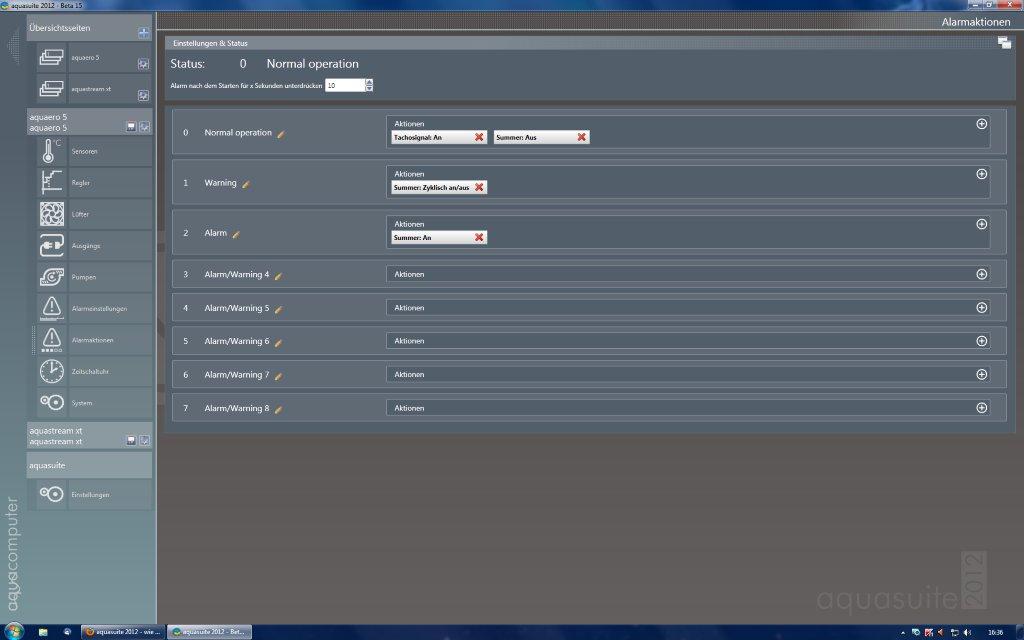The width and height of the screenshot is (1024, 640).
Task: Click volume icon in system tray
Action: (x=967, y=632)
